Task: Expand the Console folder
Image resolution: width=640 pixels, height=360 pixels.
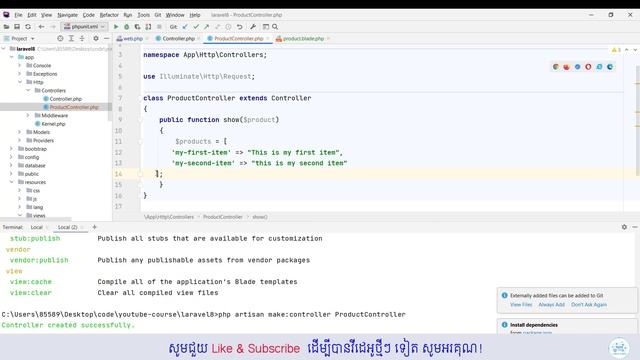Action: point(20,65)
